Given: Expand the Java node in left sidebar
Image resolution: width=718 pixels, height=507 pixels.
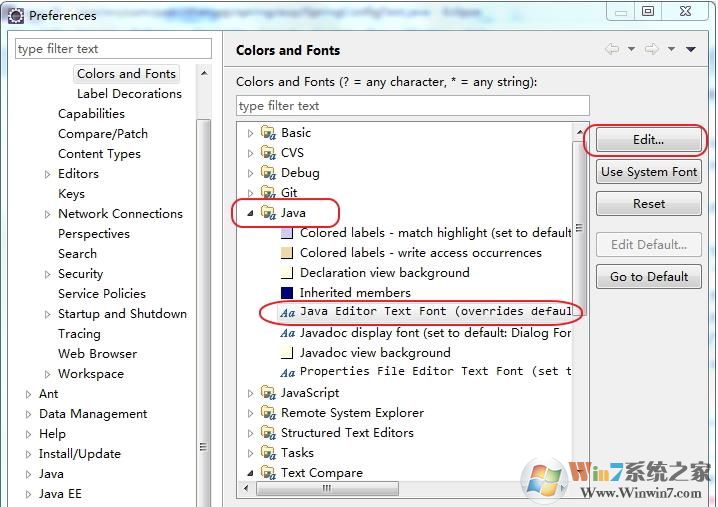Looking at the screenshot, I should click(28, 474).
